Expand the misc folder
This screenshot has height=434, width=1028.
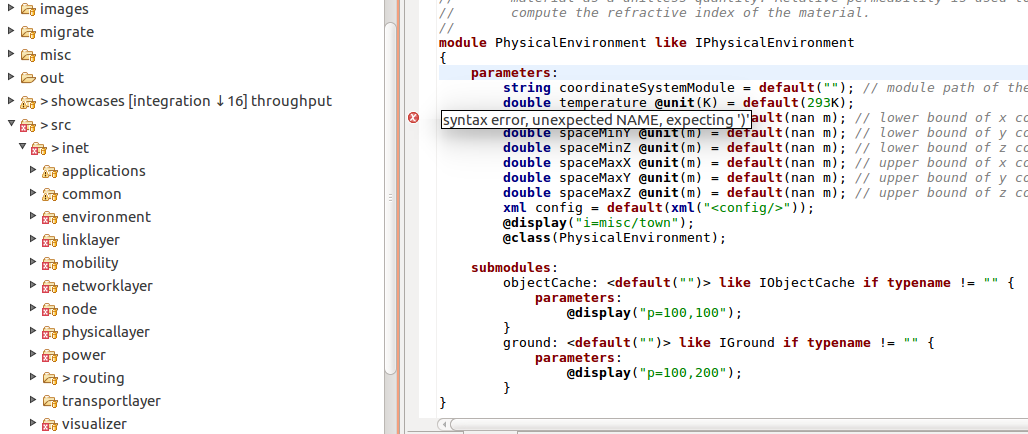point(10,54)
